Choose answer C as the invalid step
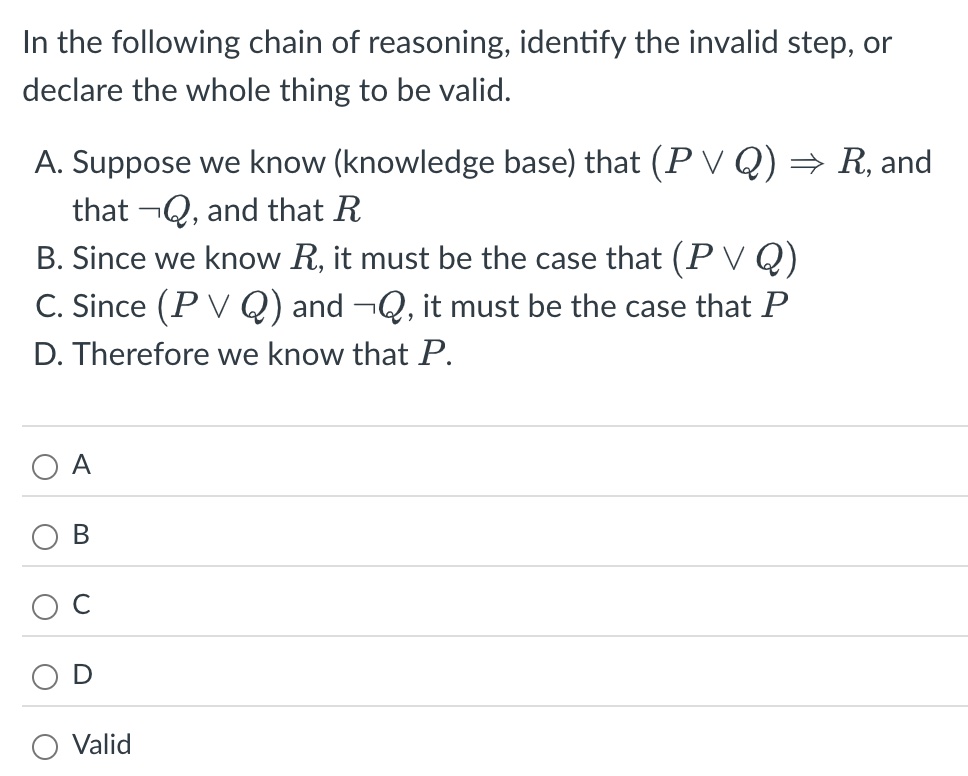 click(x=44, y=605)
